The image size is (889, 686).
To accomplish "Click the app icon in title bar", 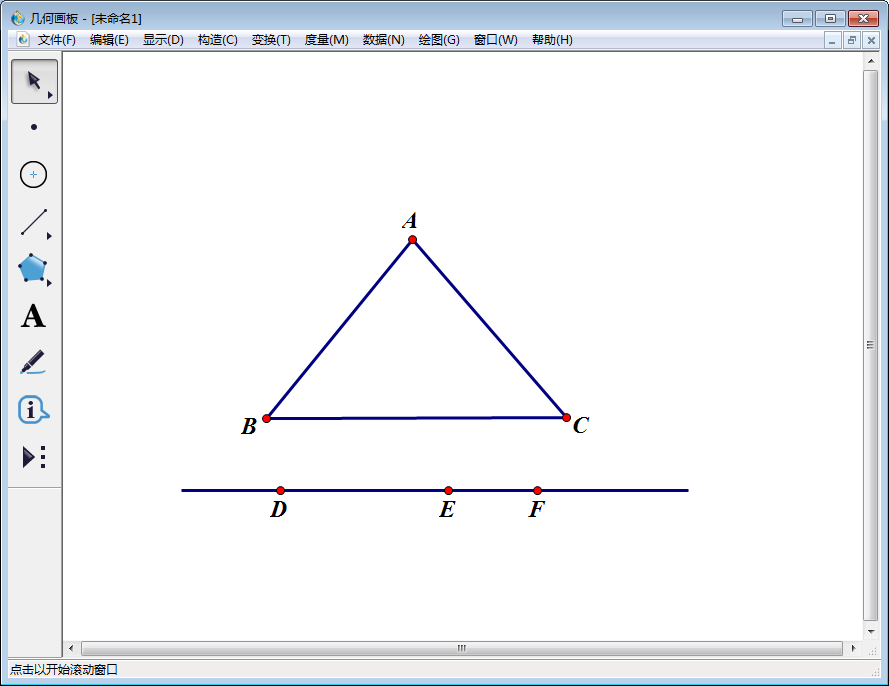I will click(x=18, y=18).
